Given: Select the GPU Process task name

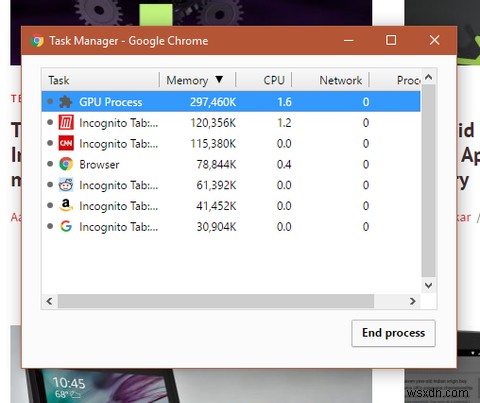Looking at the screenshot, I should [x=111, y=102].
